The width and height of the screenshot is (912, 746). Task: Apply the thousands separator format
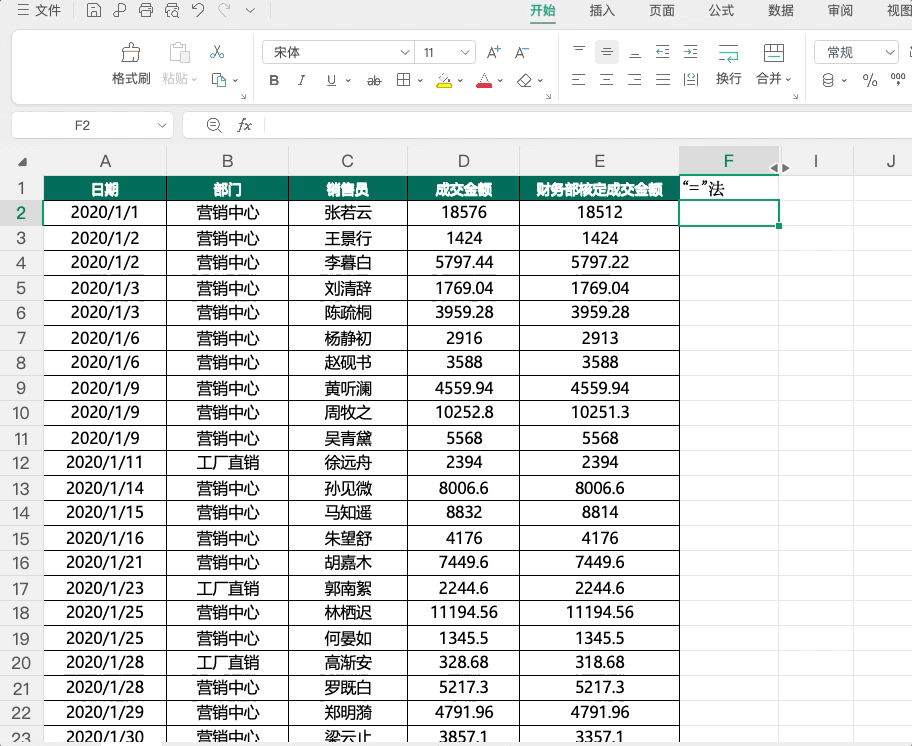[x=898, y=79]
